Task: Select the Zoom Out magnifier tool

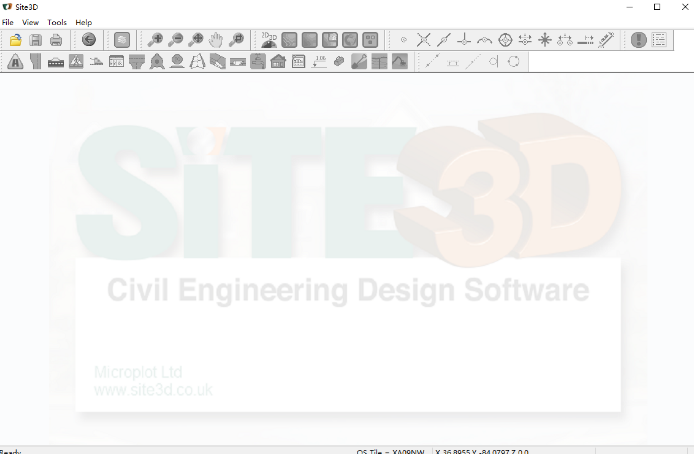Action: [x=175, y=40]
